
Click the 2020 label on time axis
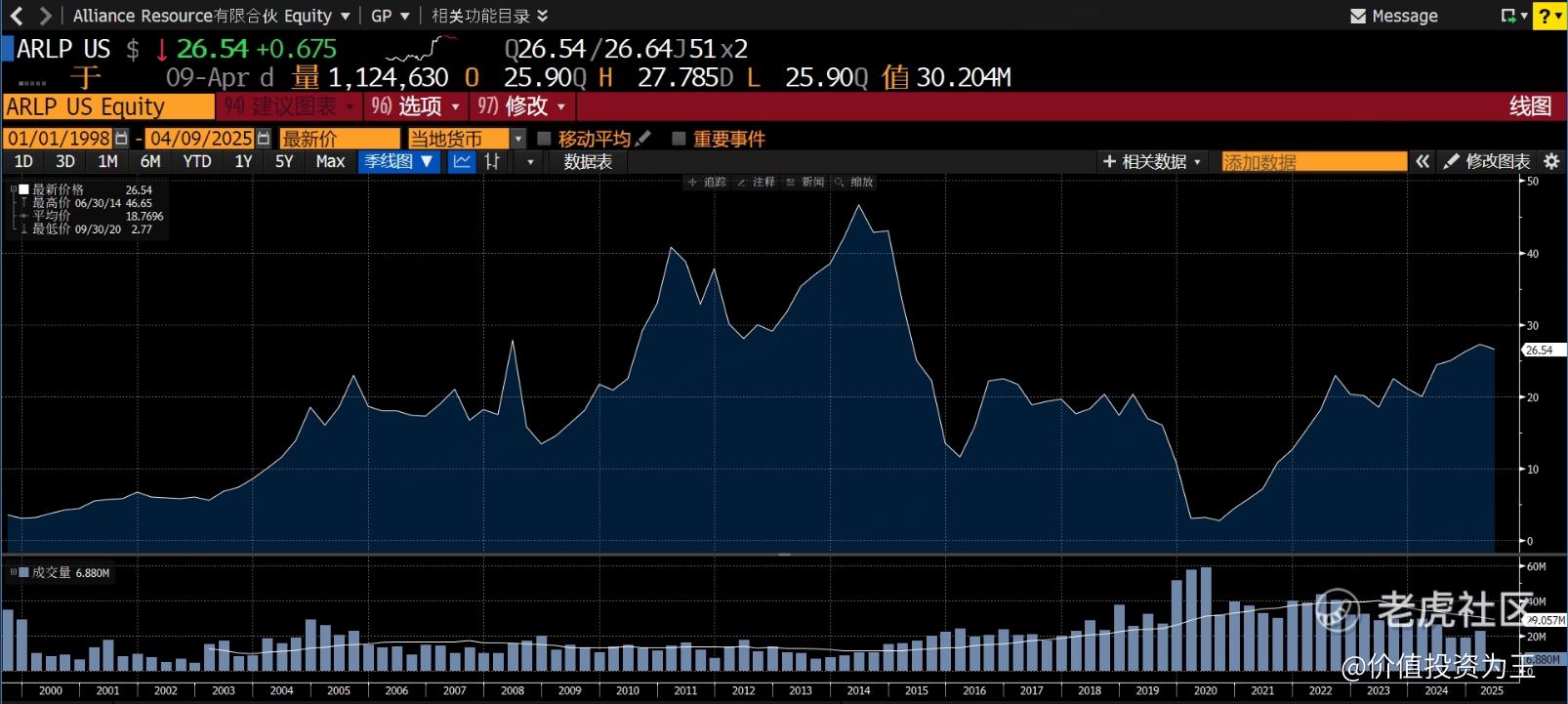[x=1205, y=690]
